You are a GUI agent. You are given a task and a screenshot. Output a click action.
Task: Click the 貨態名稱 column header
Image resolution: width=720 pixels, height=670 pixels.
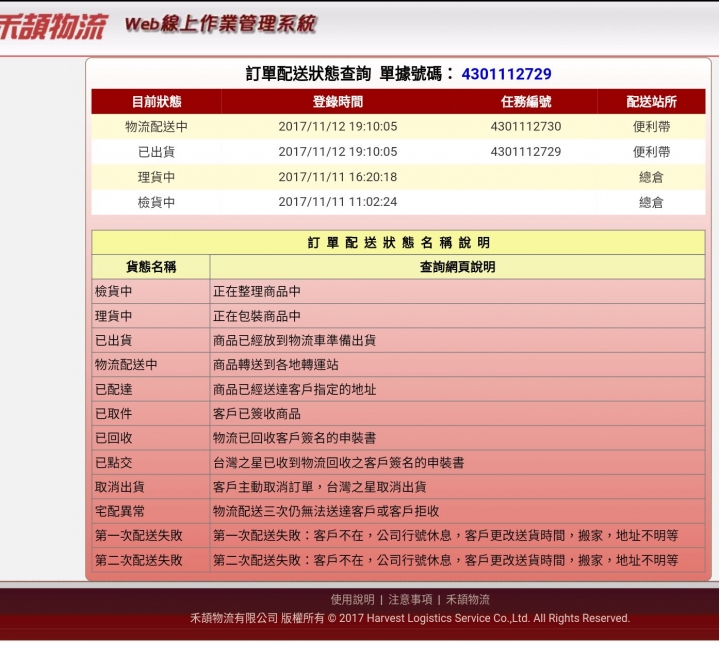point(151,267)
